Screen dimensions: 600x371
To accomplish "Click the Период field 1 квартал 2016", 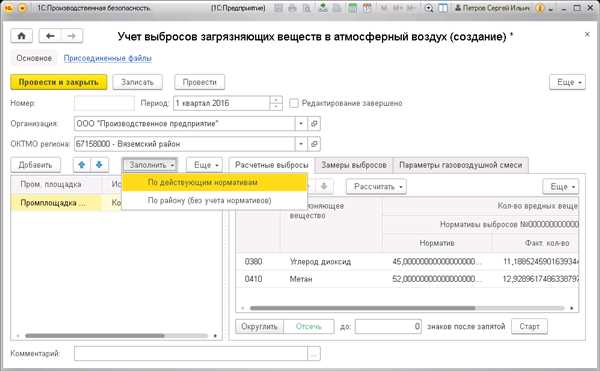I will 222,103.
